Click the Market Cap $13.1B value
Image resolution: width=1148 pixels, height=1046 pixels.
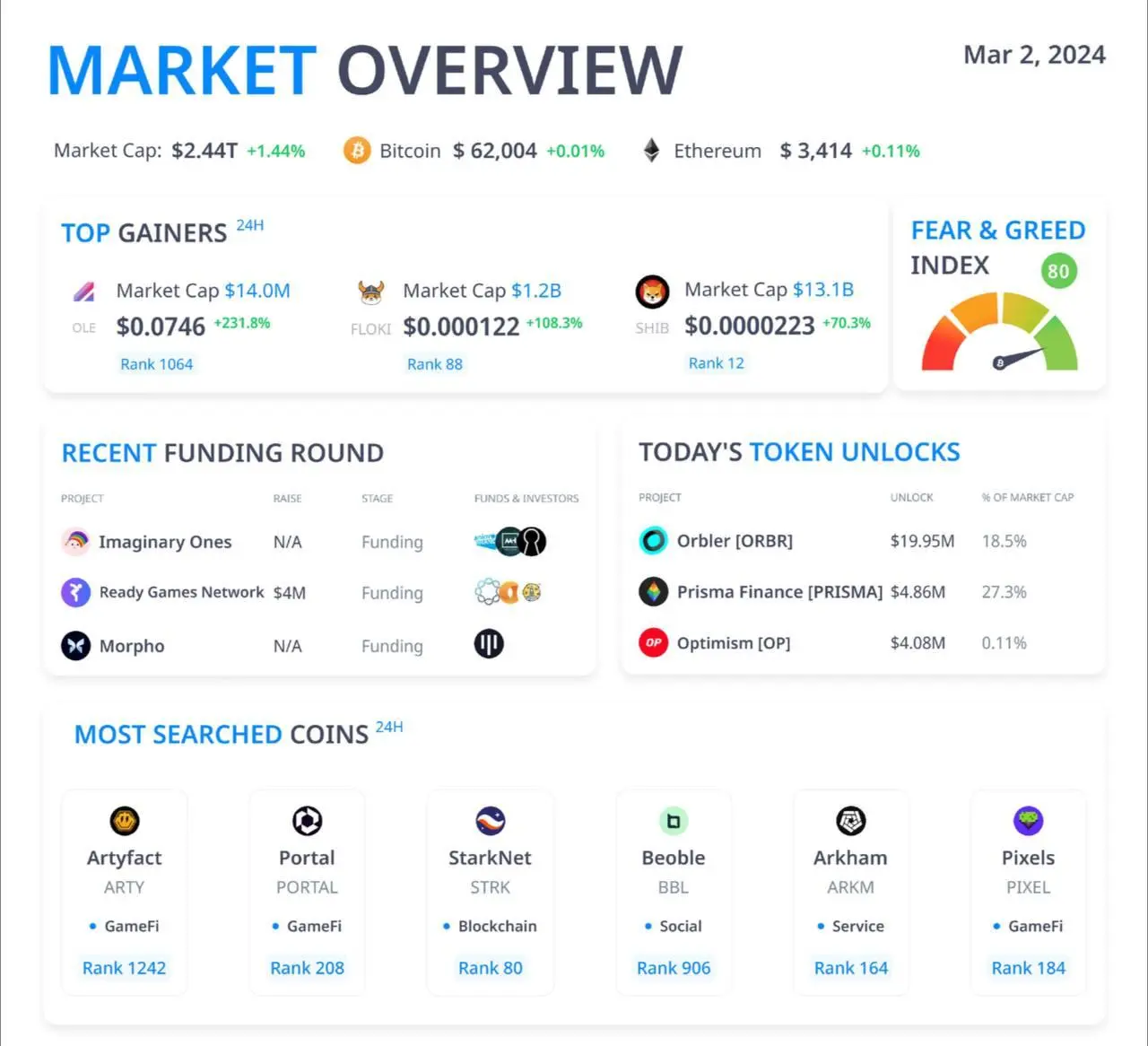[823, 290]
